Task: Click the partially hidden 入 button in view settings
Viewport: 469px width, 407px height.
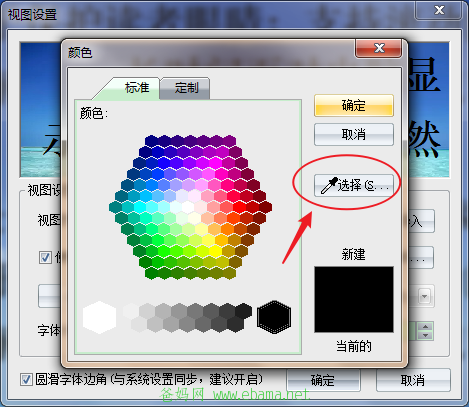Action: pos(421,221)
